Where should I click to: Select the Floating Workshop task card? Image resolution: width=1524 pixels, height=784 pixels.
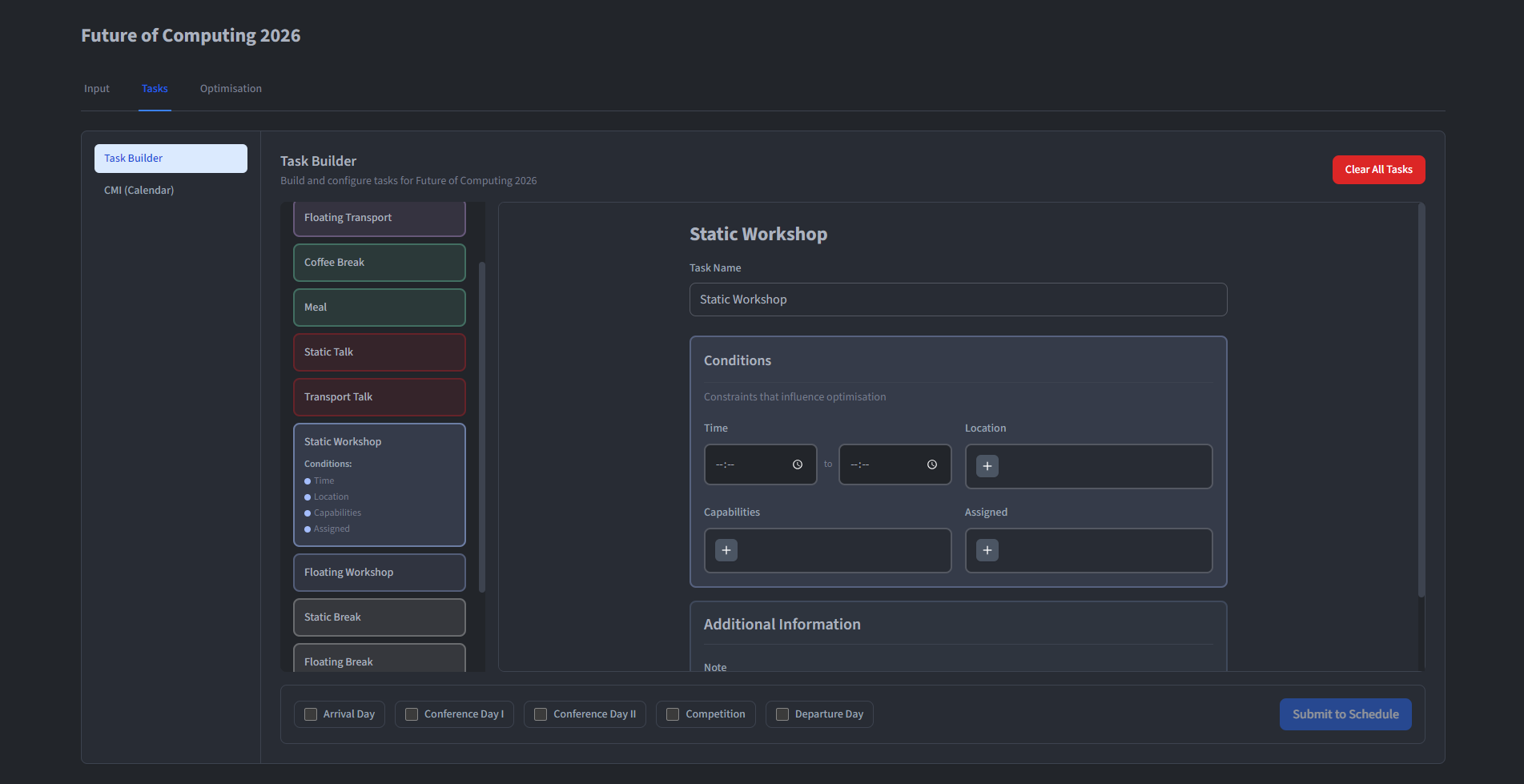tap(380, 573)
